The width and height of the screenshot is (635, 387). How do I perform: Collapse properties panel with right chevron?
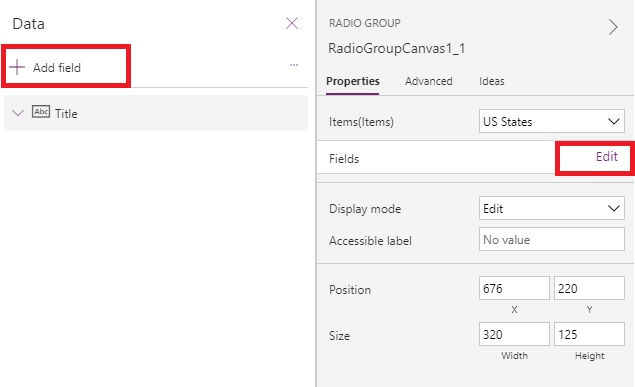pos(613,27)
